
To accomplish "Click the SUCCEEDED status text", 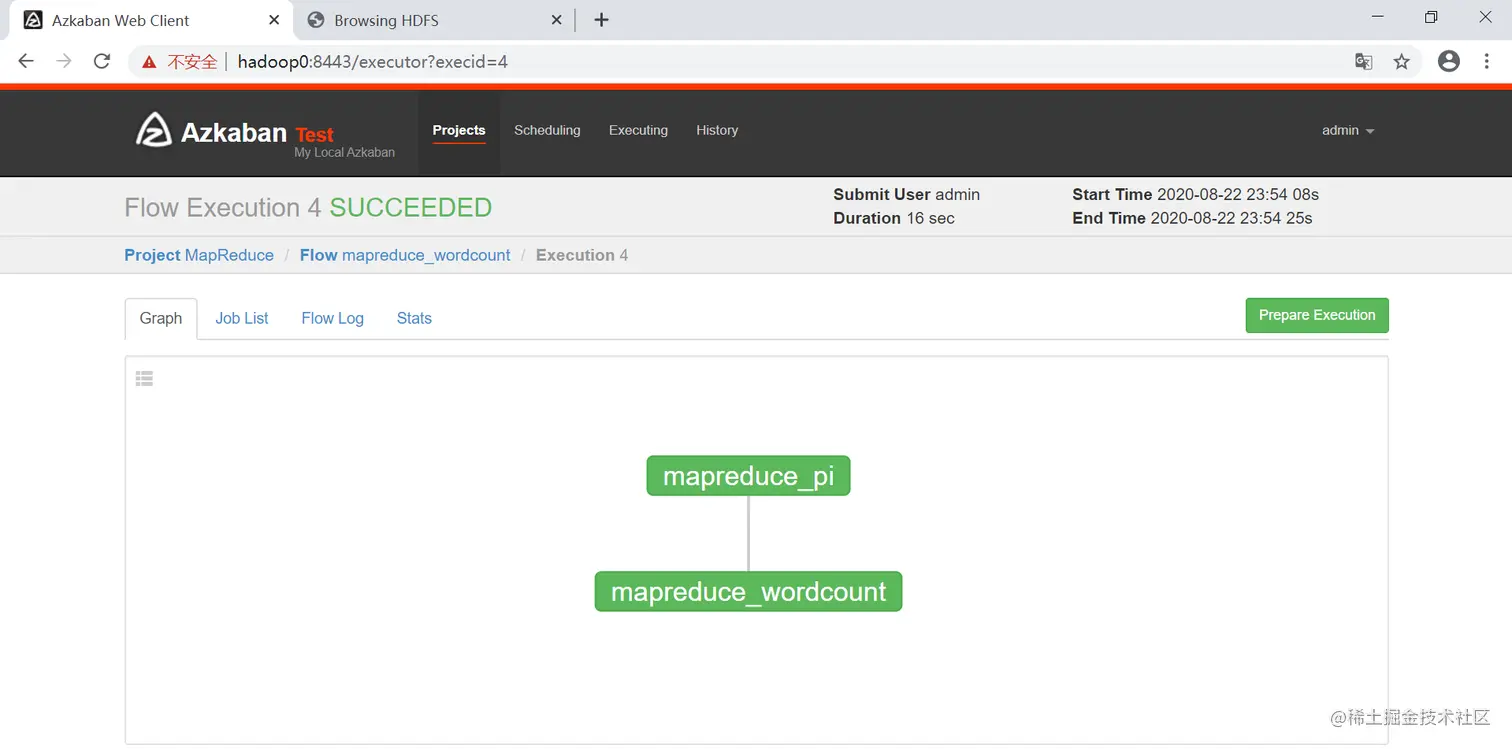I will point(411,207).
